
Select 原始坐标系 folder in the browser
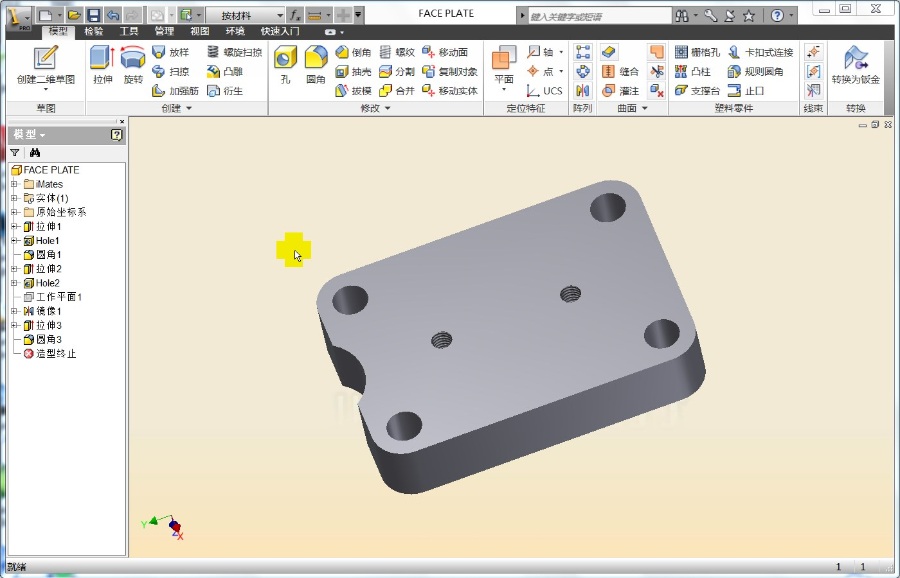(x=55, y=212)
